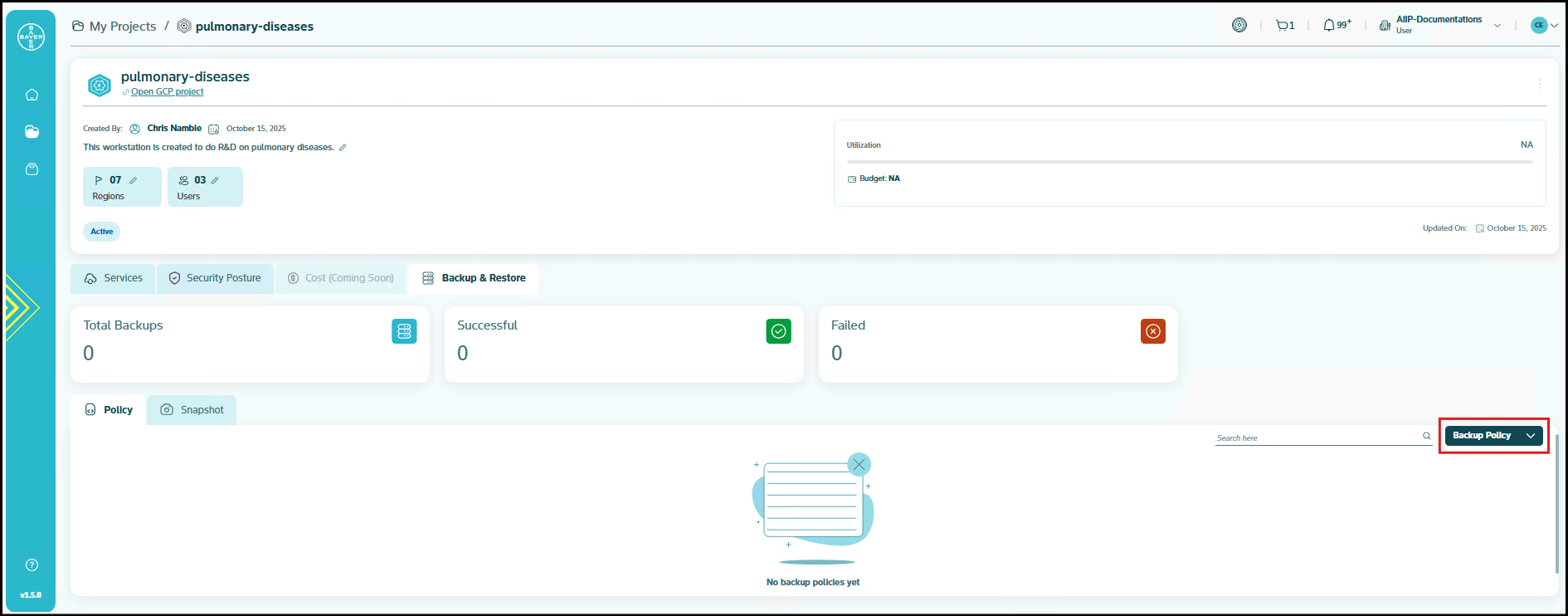Viewport: 1568px width, 616px height.
Task: Open the project three-dot options menu
Action: pos(1540,84)
